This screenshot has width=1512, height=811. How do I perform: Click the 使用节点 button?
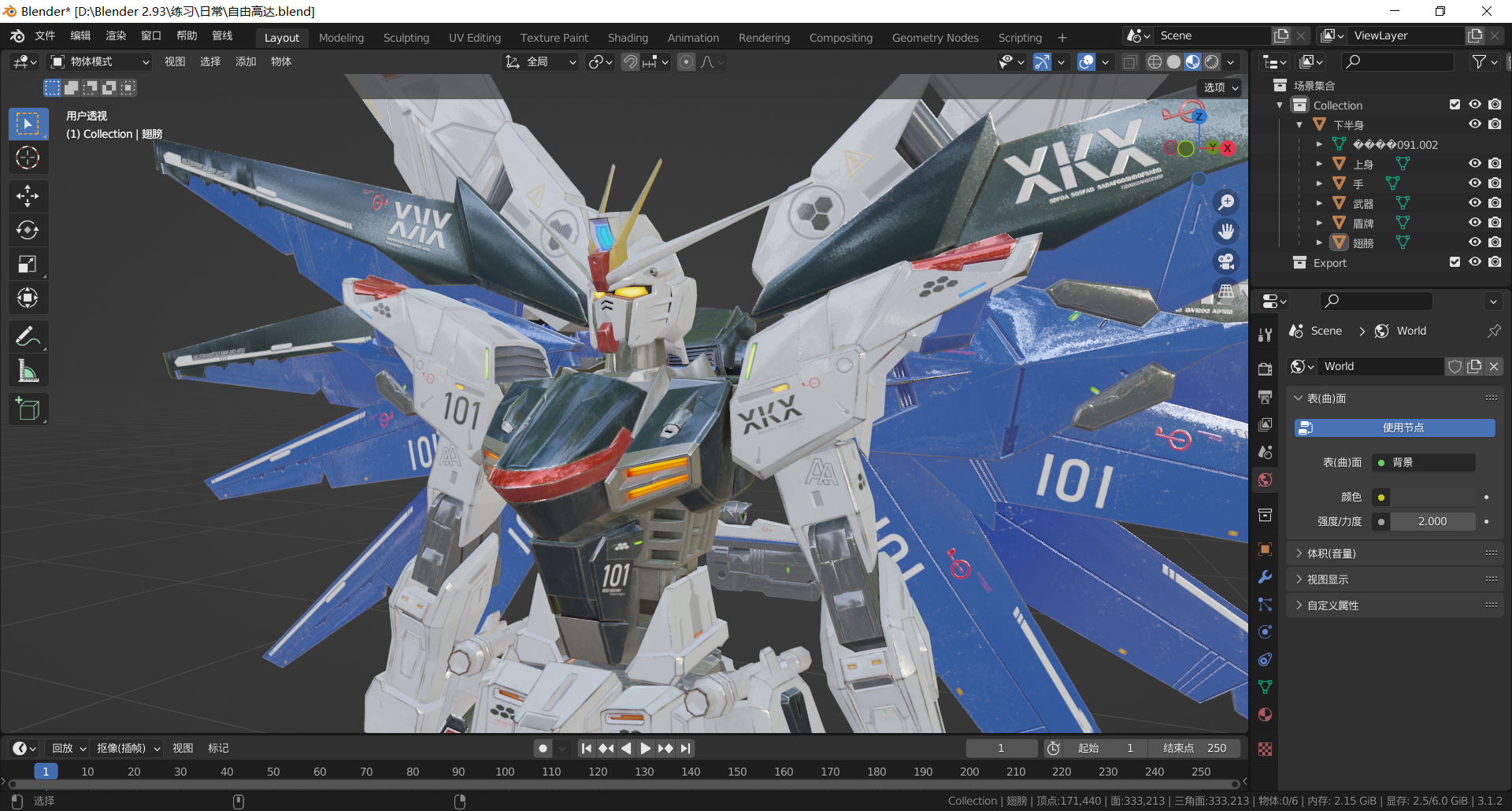click(x=1395, y=428)
